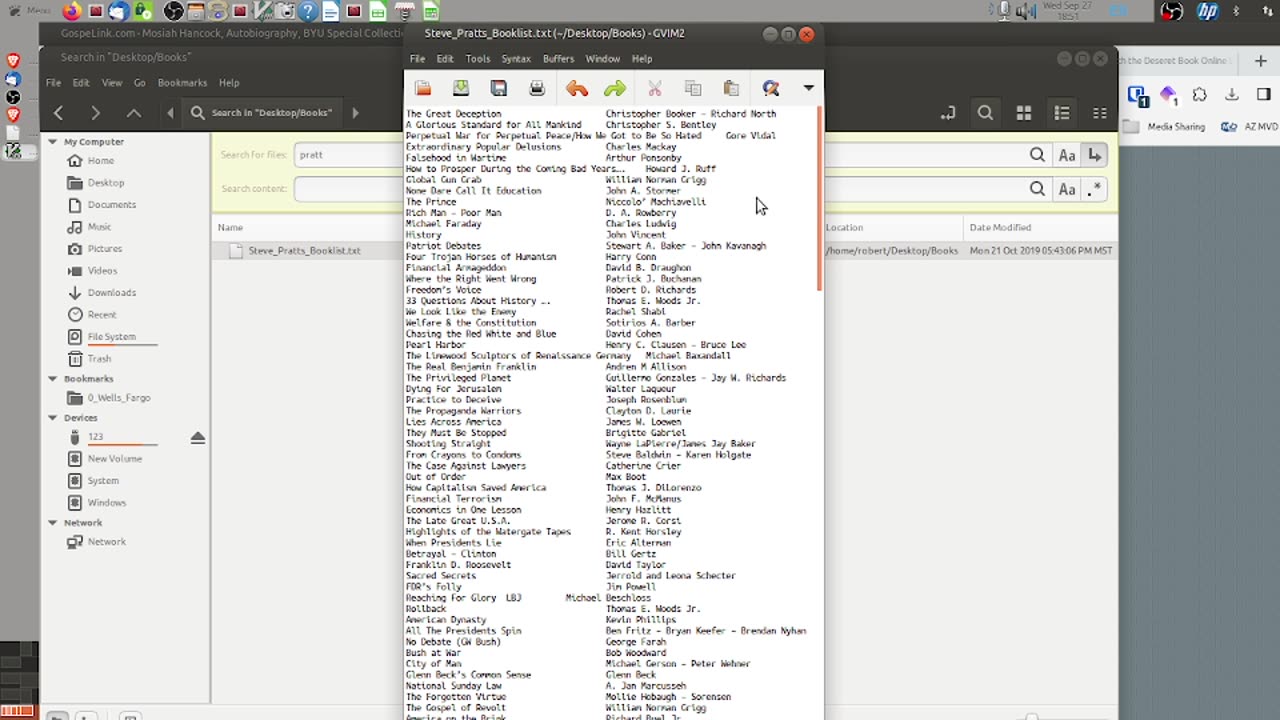Sort results by the Location column header
The width and height of the screenshot is (1280, 720).
[845, 228]
